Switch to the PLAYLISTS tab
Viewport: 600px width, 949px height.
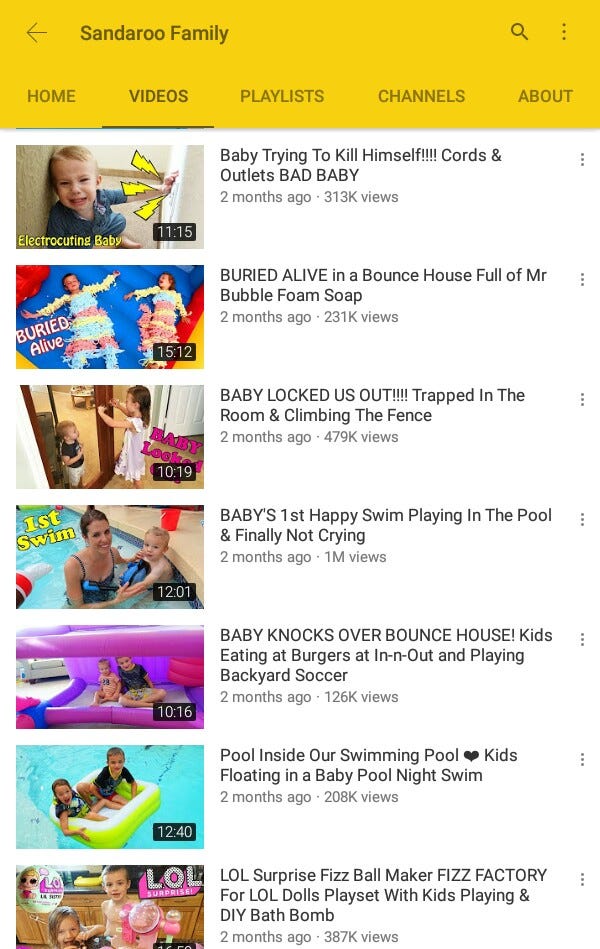click(282, 96)
